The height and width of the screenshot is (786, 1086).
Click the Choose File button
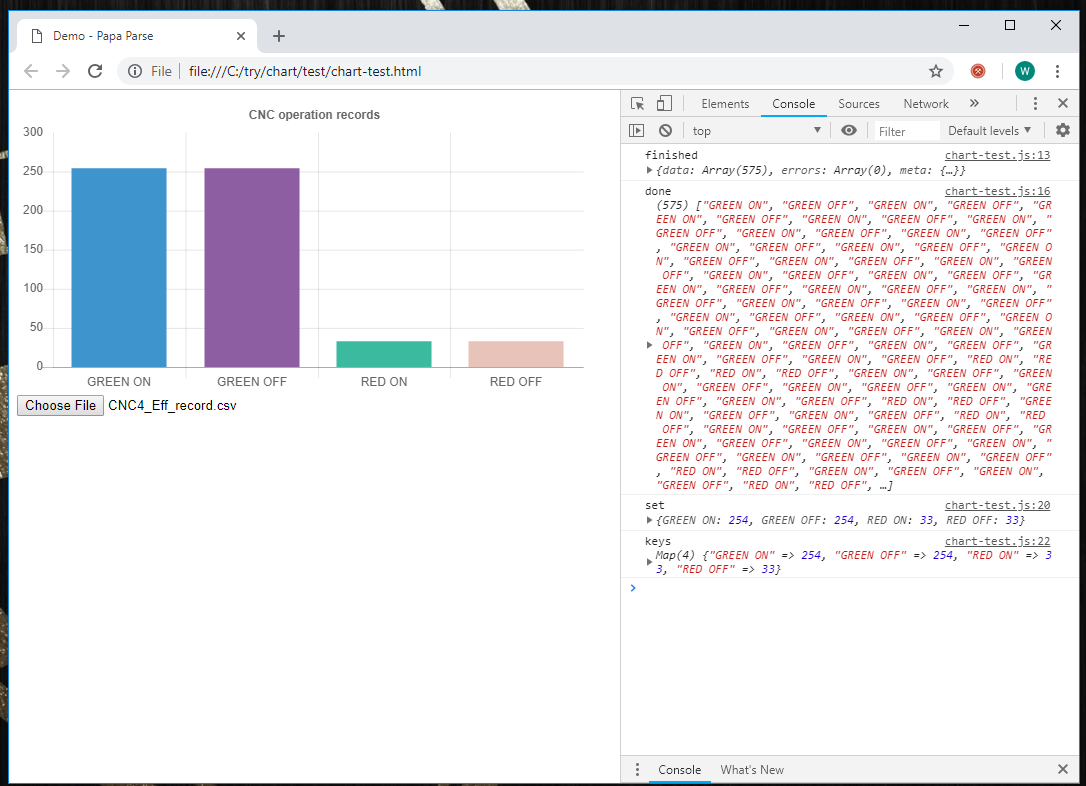pos(60,405)
